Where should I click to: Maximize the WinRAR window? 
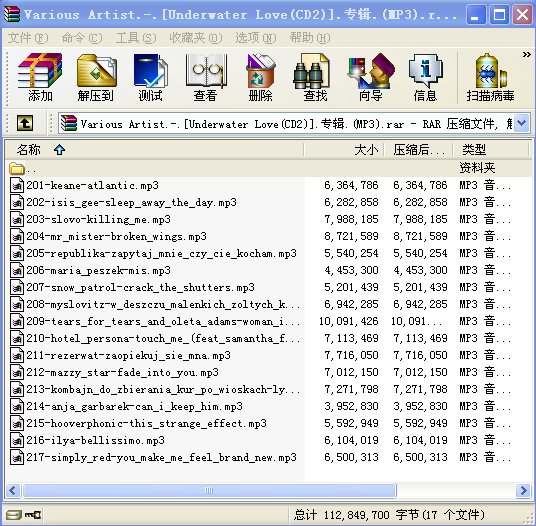(x=499, y=15)
